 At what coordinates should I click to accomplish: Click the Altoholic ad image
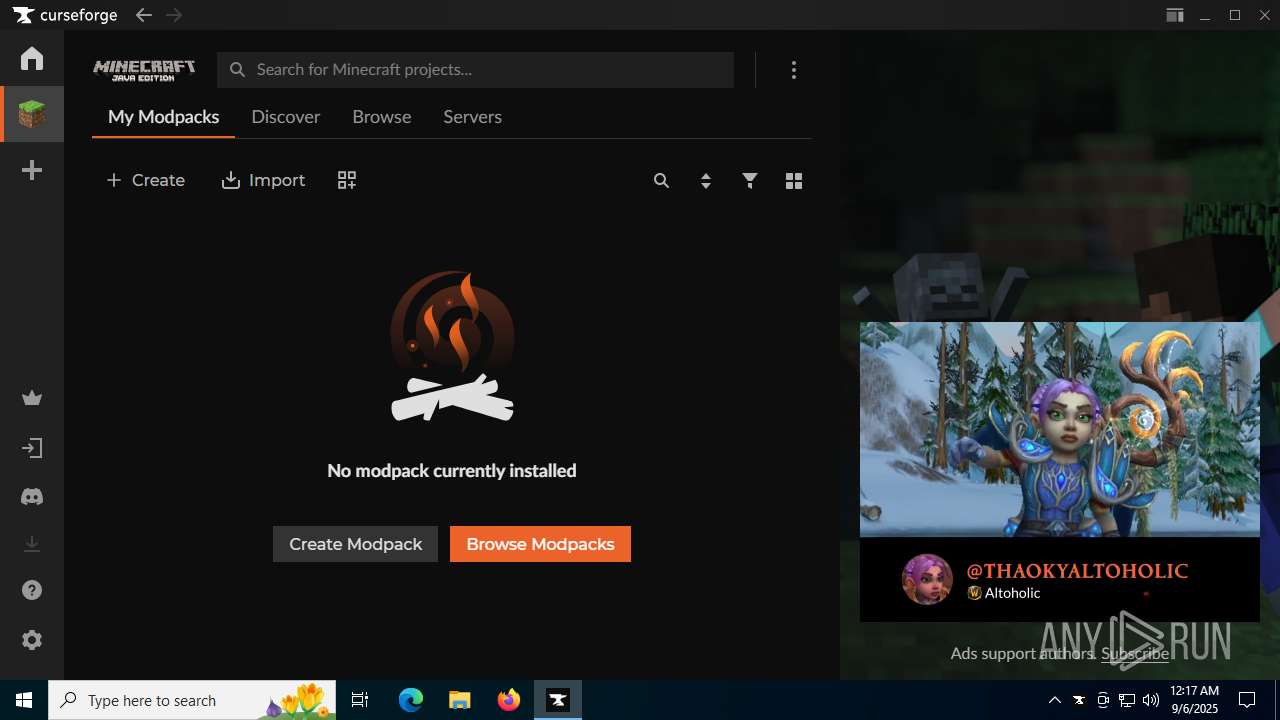tap(1060, 429)
